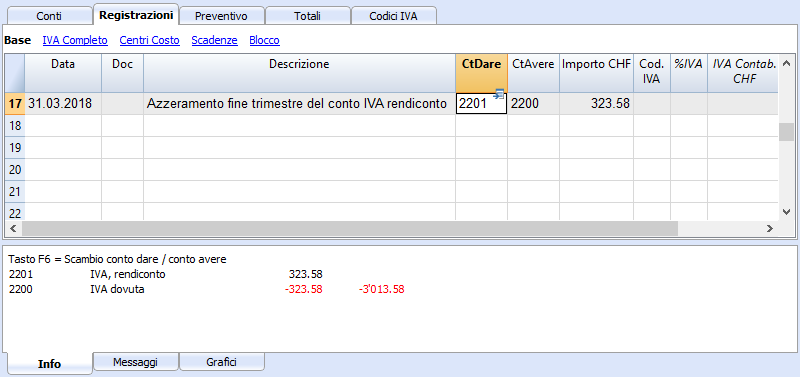Click the vertical scrollbar thumb of the table
Viewport: 800px width, 377px height.
point(786,132)
